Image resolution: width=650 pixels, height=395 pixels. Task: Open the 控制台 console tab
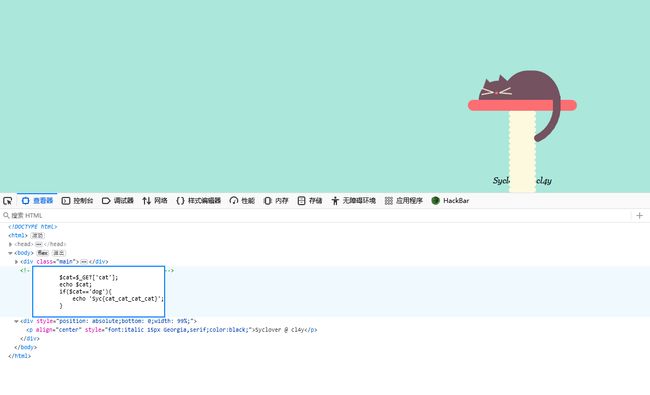pyautogui.click(x=78, y=201)
